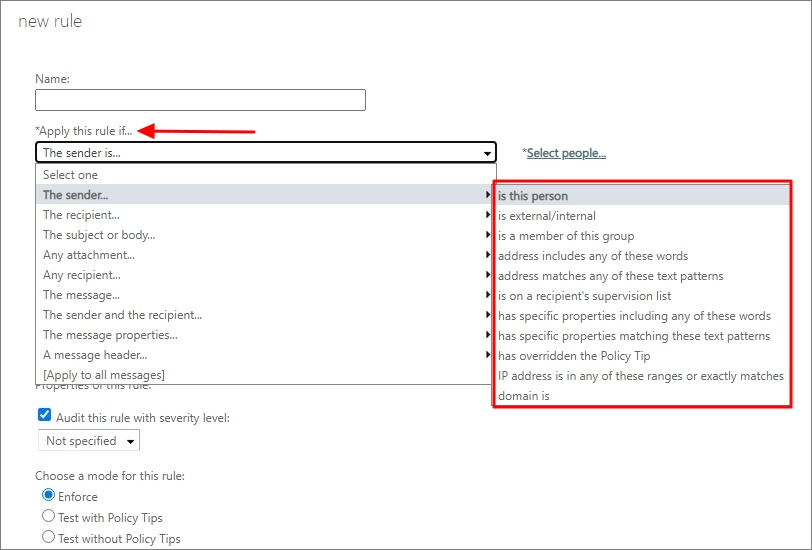Click the Select people... link
This screenshot has height=550, width=812.
tap(566, 153)
